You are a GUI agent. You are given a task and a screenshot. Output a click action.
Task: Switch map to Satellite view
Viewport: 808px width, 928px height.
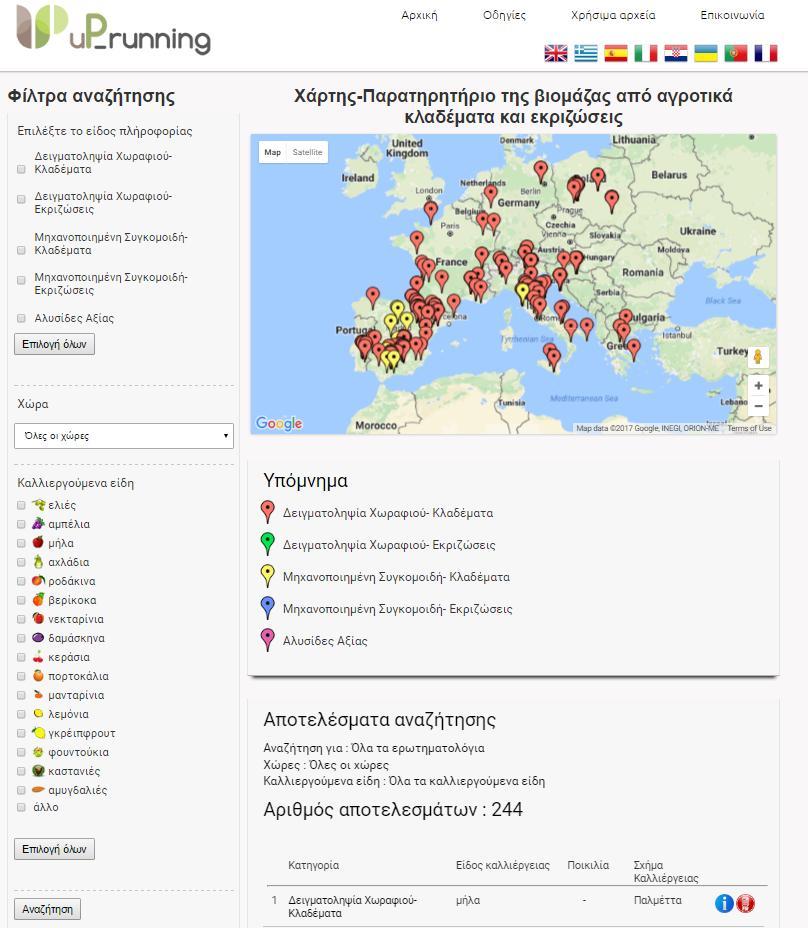pos(307,152)
